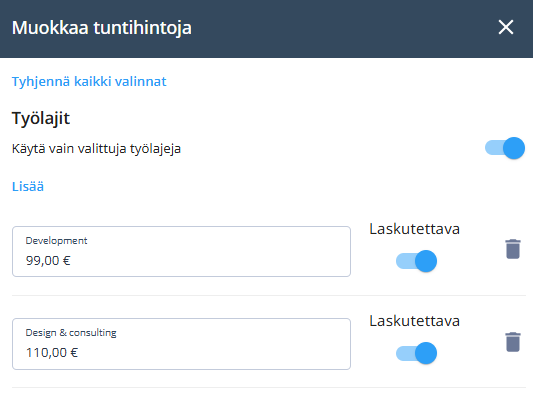The height and width of the screenshot is (397, 533).
Task: Click the Työlajit section heading
Action: click(x=41, y=119)
